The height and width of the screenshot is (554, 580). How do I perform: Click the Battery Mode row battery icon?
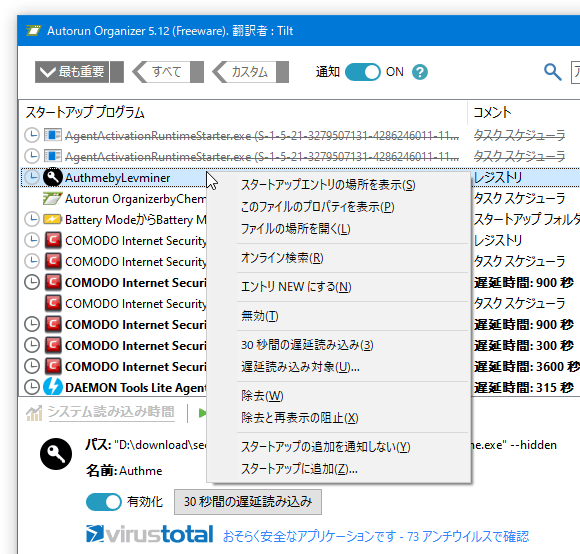point(53,219)
